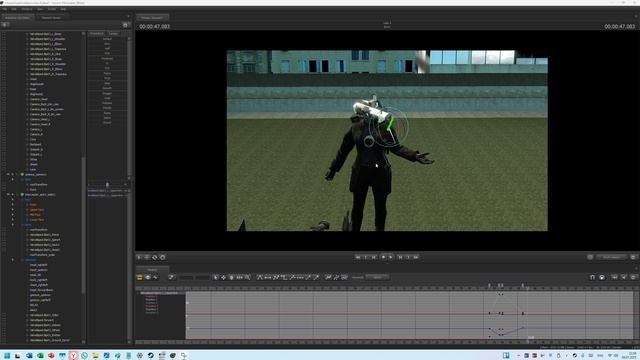Activate the screen manipulator below the viewport
This screenshot has width=640, height=360.
[162, 257]
